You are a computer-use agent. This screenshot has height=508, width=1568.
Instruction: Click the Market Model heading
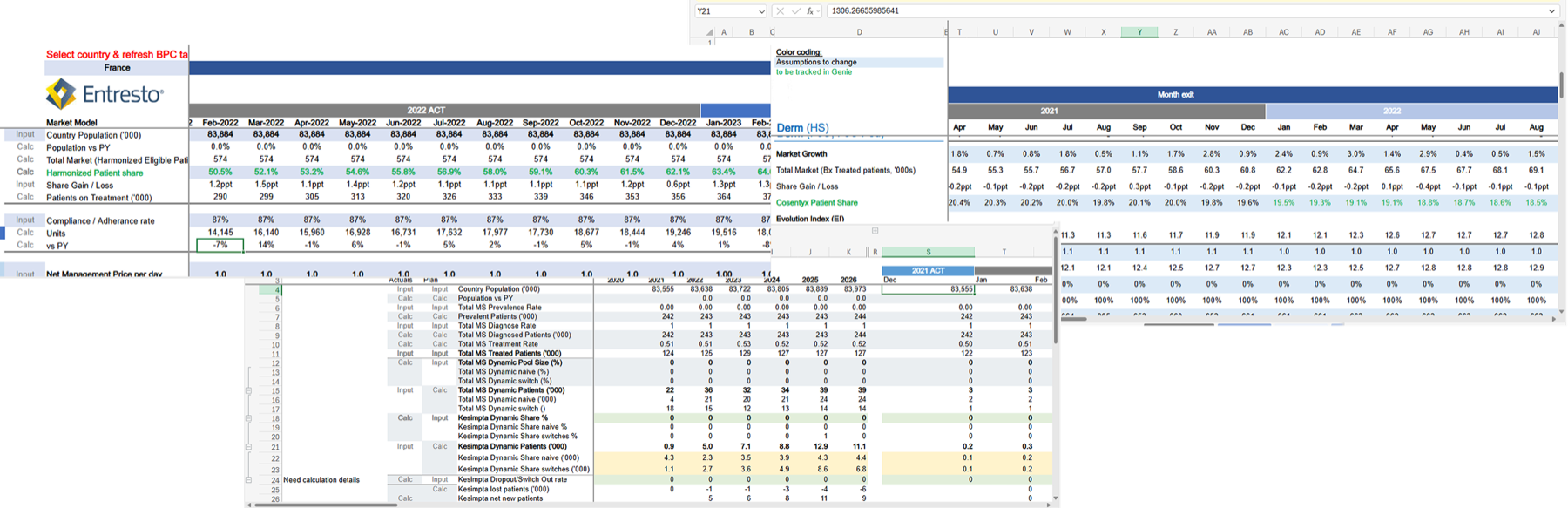(71, 123)
